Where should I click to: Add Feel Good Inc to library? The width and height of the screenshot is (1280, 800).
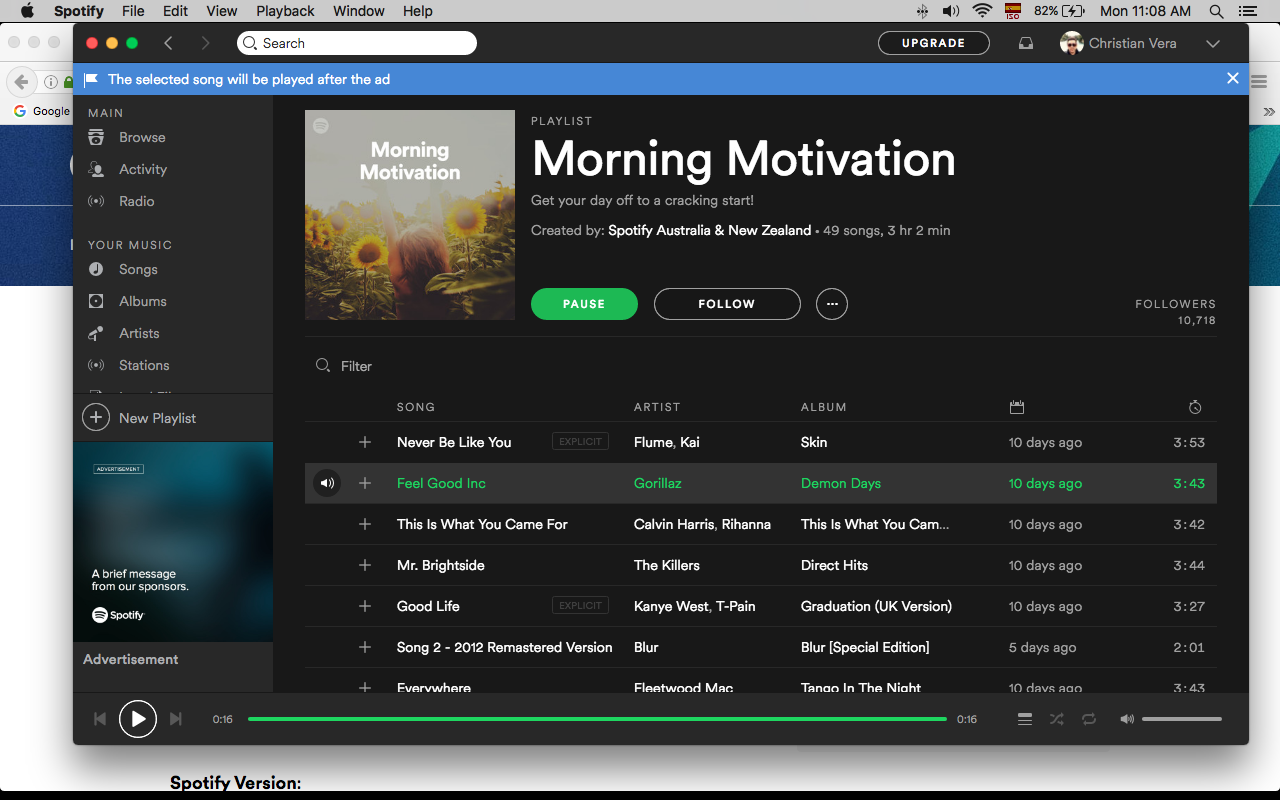click(x=365, y=483)
